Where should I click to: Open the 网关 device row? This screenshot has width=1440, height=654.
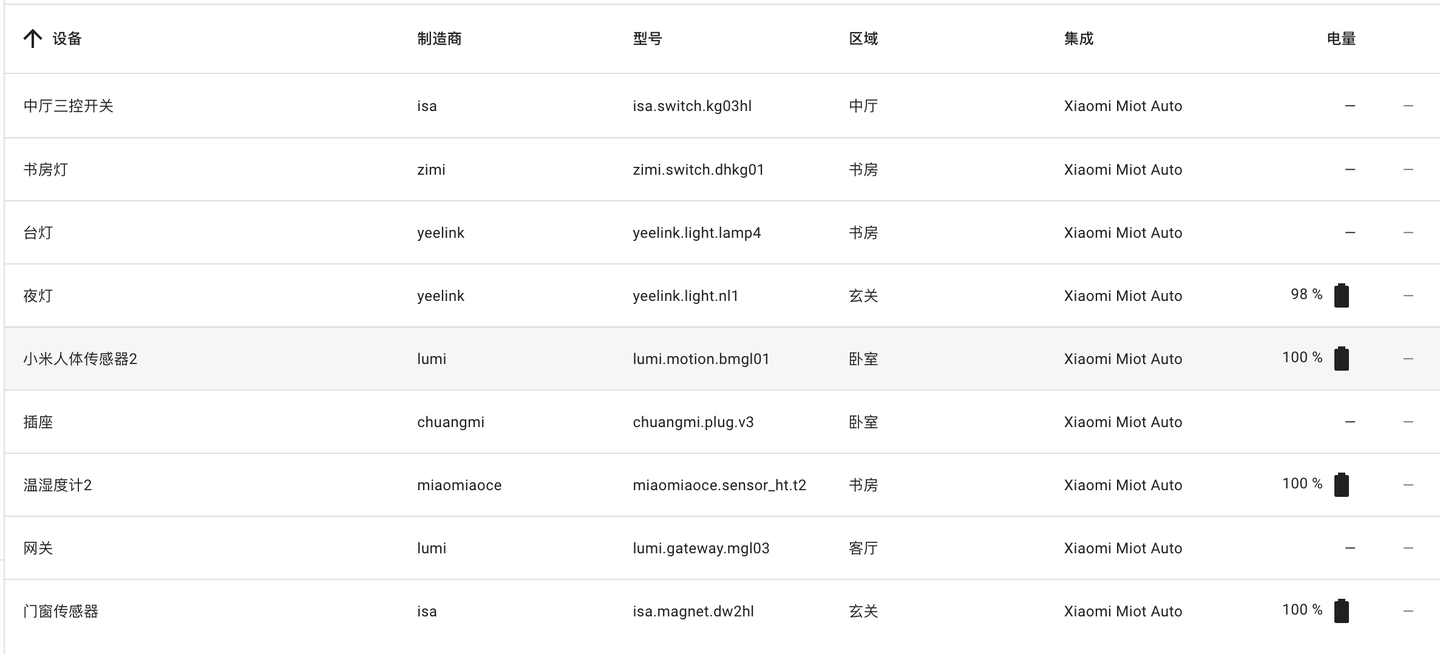click(x=38, y=548)
